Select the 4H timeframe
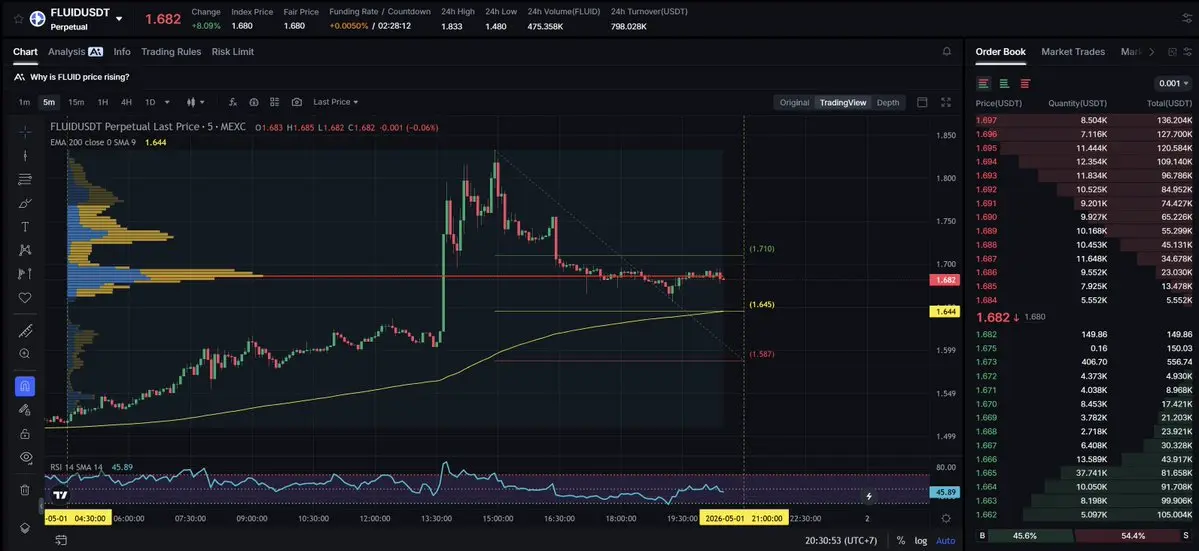Screen dimensions: 1199x551 coord(126,102)
